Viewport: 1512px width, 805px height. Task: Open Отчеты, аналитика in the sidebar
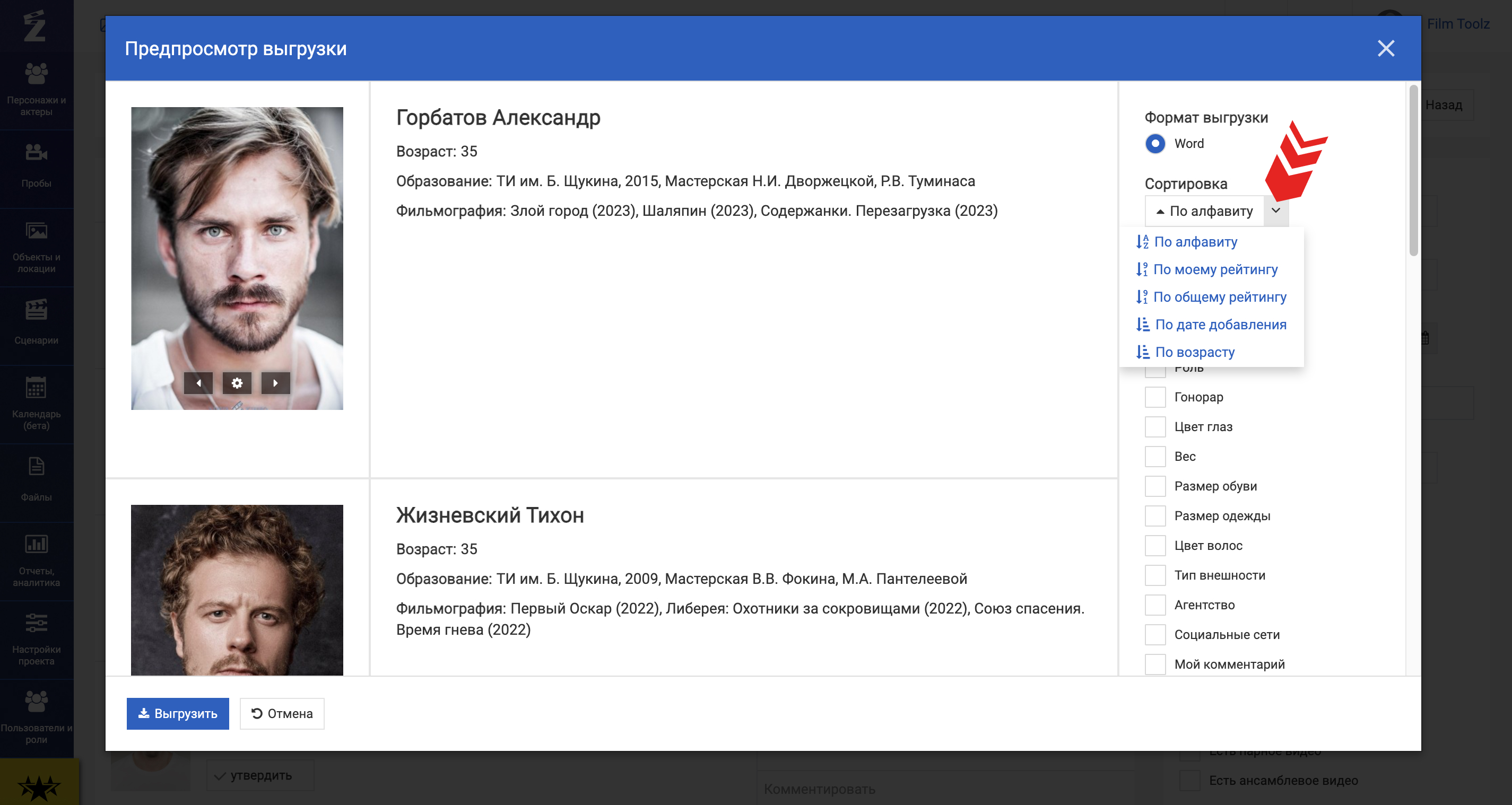click(37, 560)
